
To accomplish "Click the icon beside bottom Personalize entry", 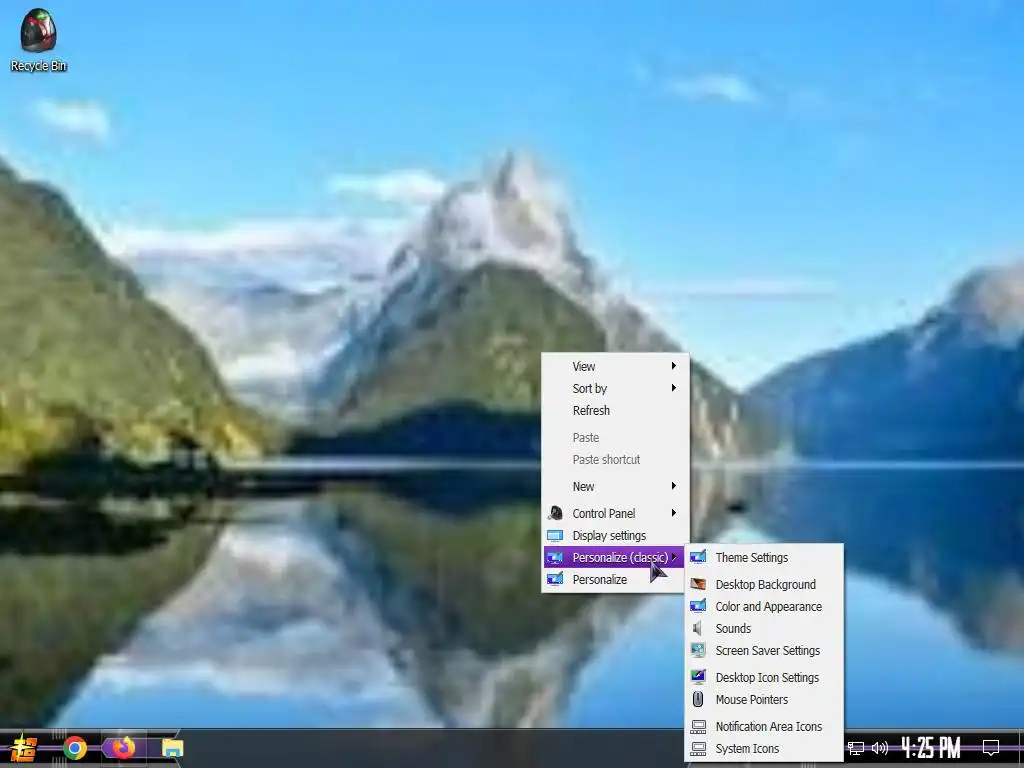I will pyautogui.click(x=555, y=579).
